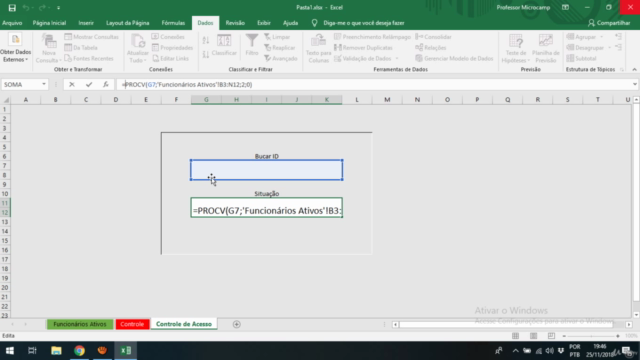Click Limpar filter option
Viewport: 640px width, 360px height.
pos(277,37)
